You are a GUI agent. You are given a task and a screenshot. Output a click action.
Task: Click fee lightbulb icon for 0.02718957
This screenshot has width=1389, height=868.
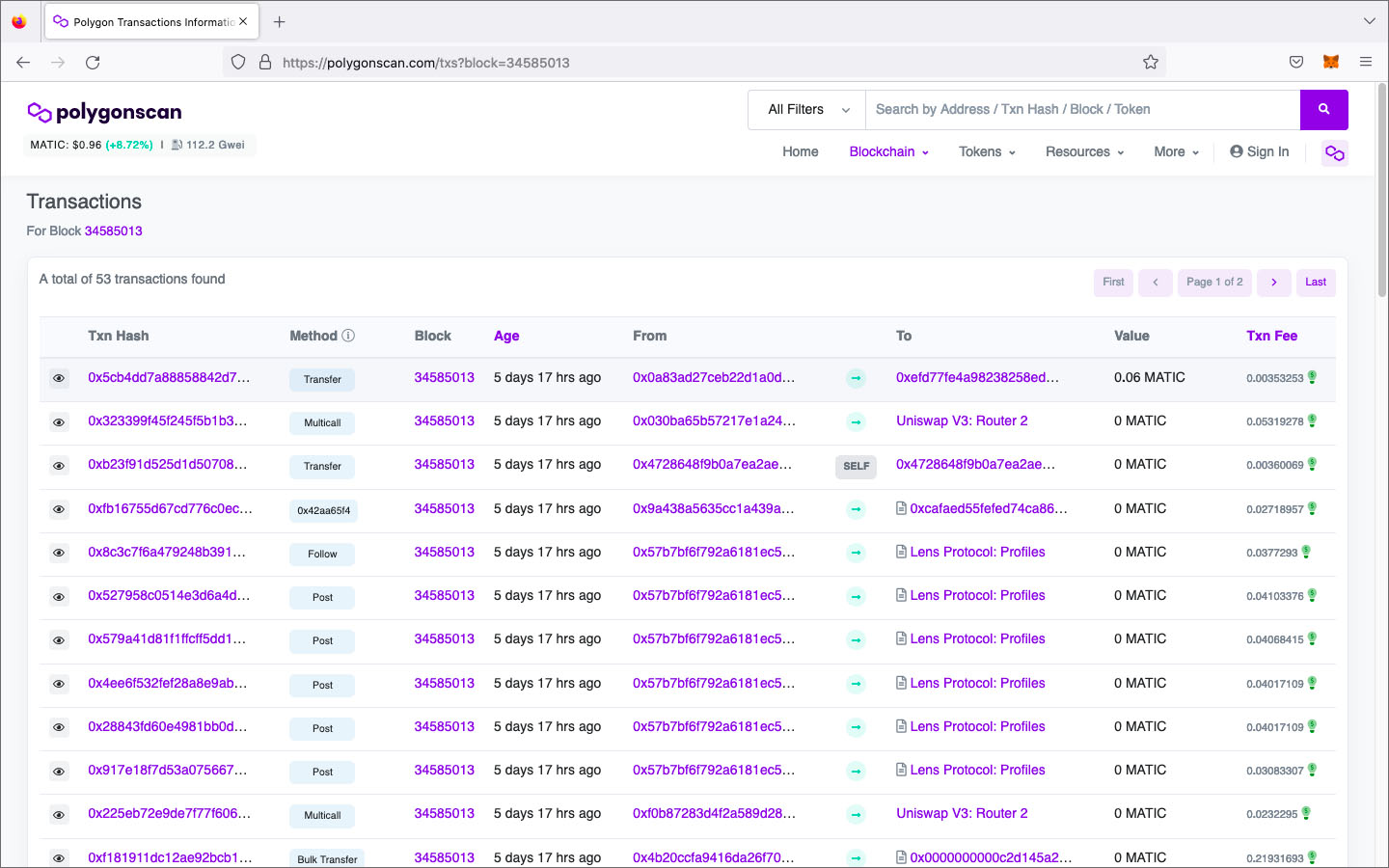pyautogui.click(x=1312, y=508)
